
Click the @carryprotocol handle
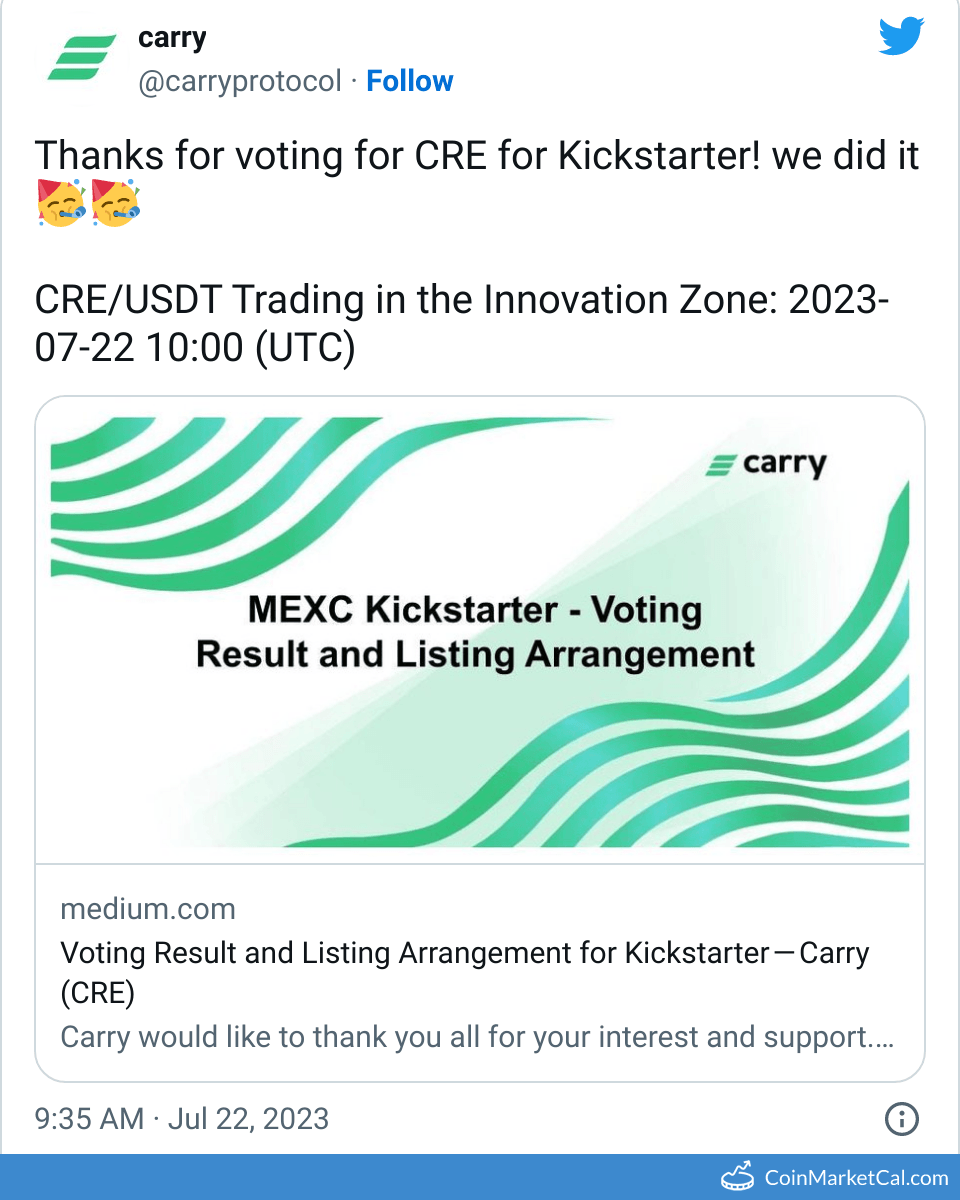point(239,81)
